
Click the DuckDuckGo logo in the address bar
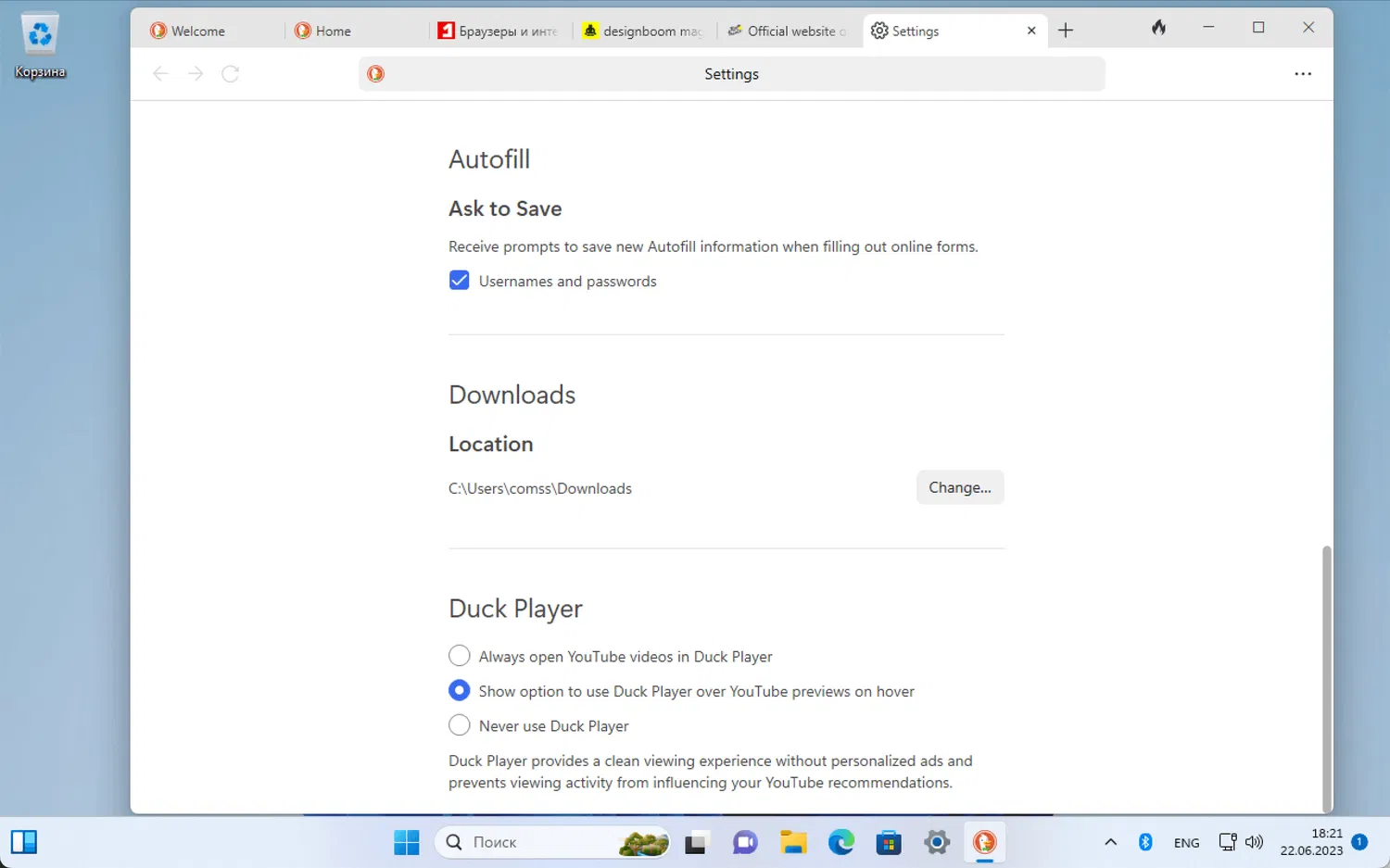(375, 74)
